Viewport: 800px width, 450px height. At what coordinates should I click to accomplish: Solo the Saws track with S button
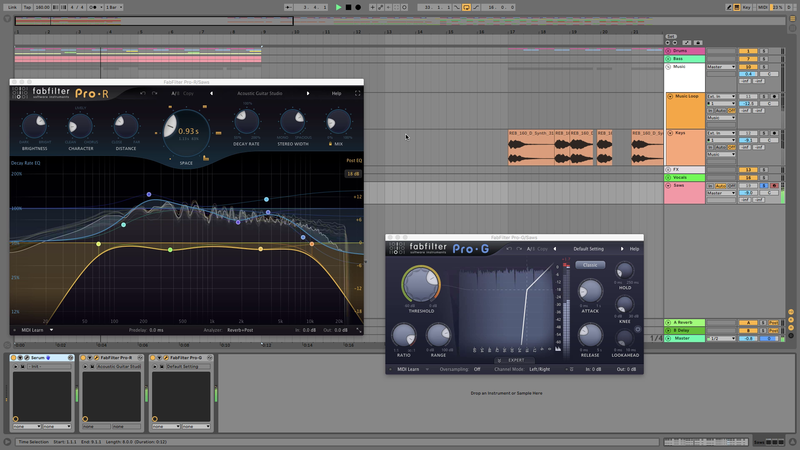tap(764, 186)
